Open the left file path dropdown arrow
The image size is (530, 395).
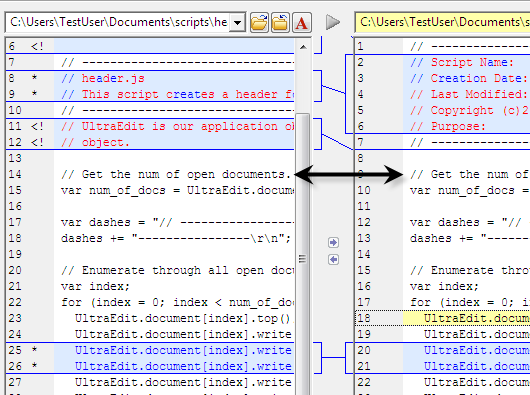coord(238,23)
